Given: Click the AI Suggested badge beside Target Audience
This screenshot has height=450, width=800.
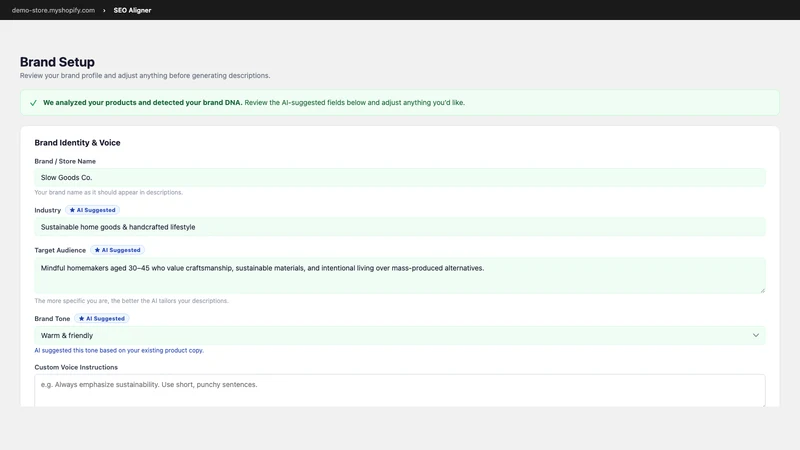Looking at the screenshot, I should 117,250.
